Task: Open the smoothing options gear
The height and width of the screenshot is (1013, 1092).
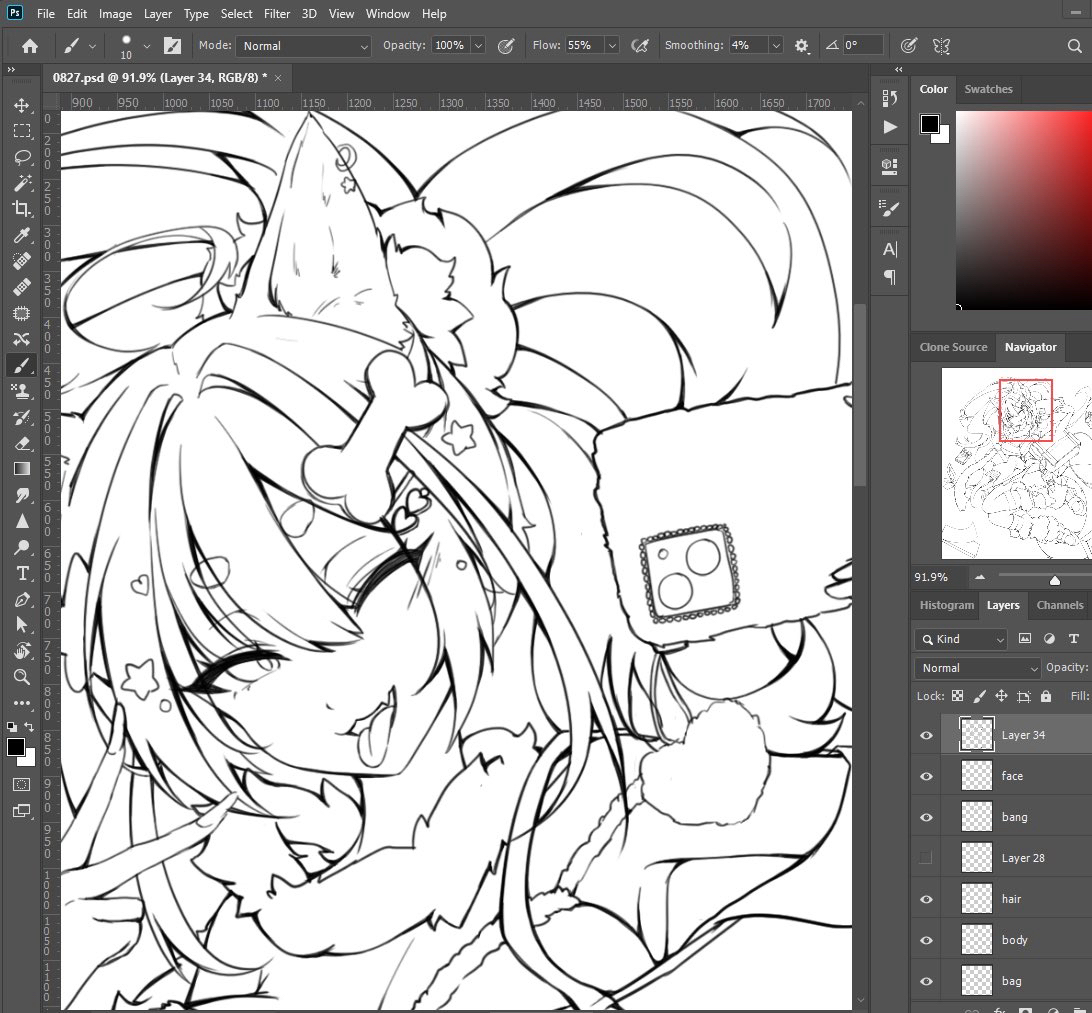Action: click(x=801, y=46)
